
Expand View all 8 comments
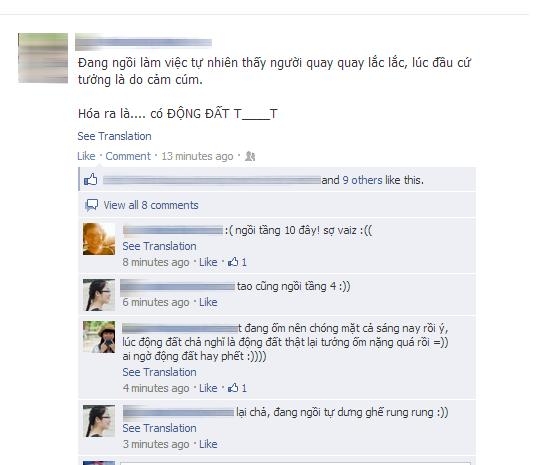pyautogui.click(x=151, y=205)
